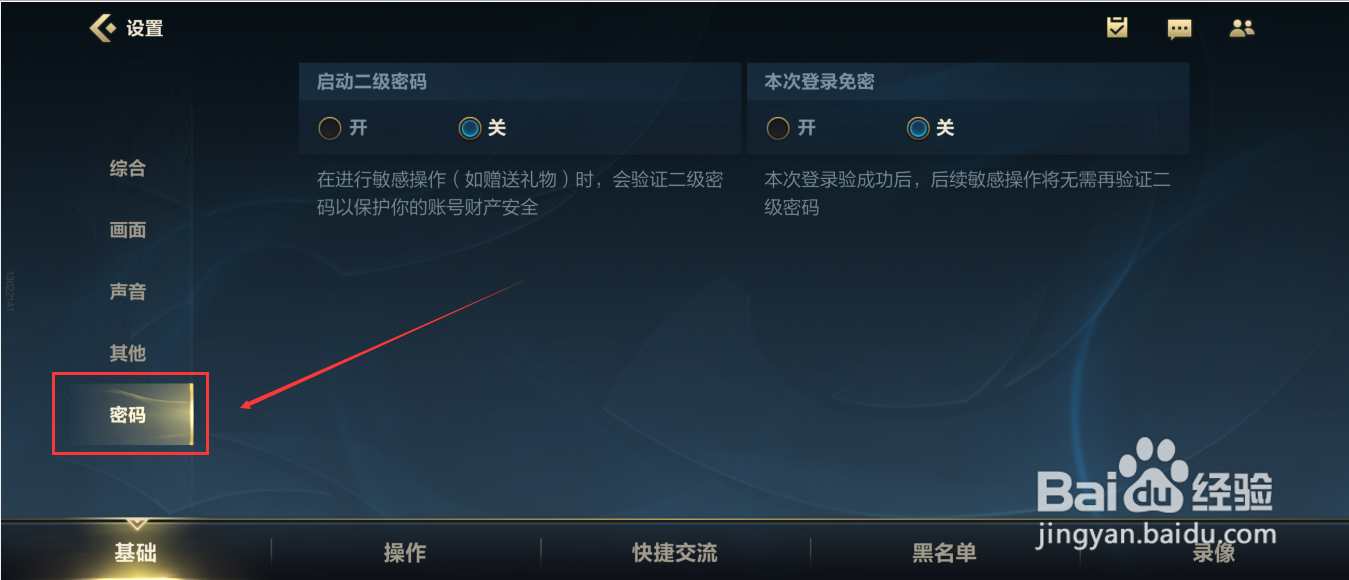This screenshot has height=580, width=1349.
Task: Click the 设置 title text
Action: (x=145, y=29)
